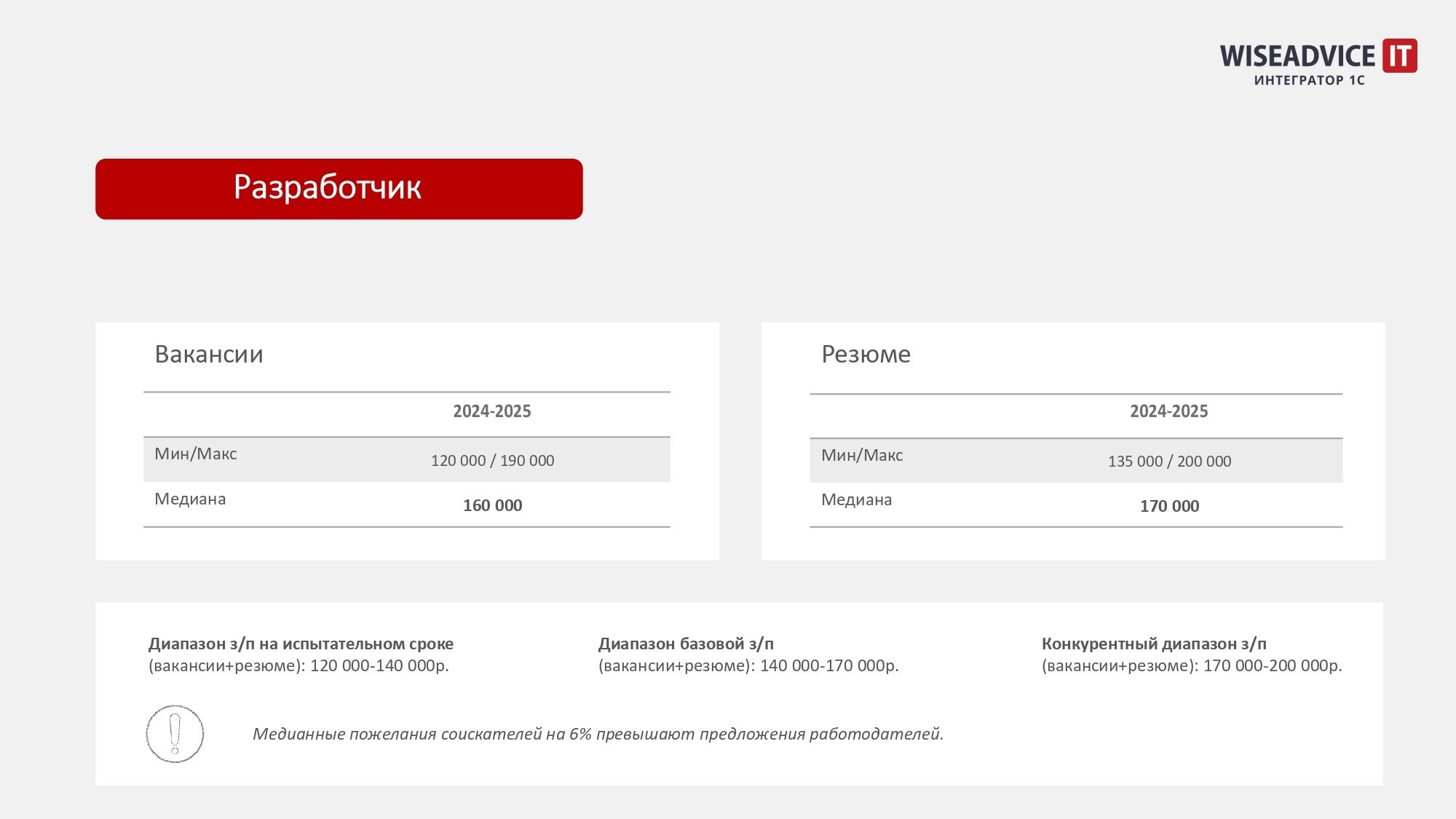Click the WISEADVICE IT logo
1456x819 pixels.
1318,63
